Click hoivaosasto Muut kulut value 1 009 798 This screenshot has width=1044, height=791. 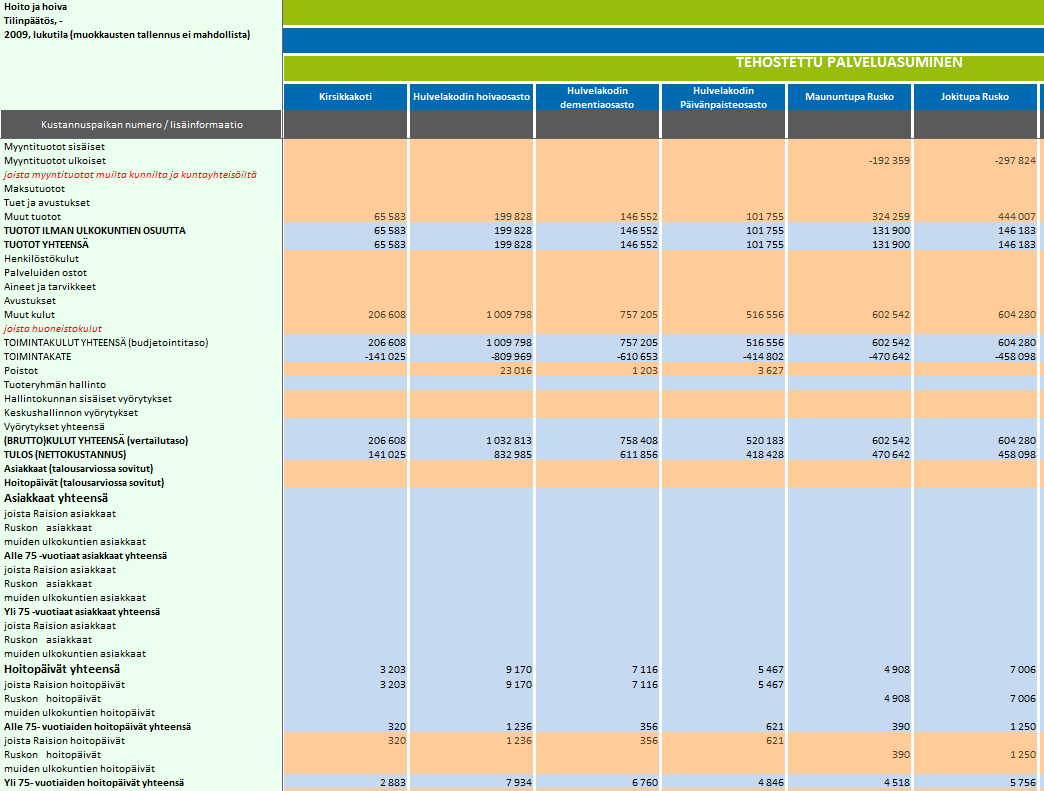509,314
